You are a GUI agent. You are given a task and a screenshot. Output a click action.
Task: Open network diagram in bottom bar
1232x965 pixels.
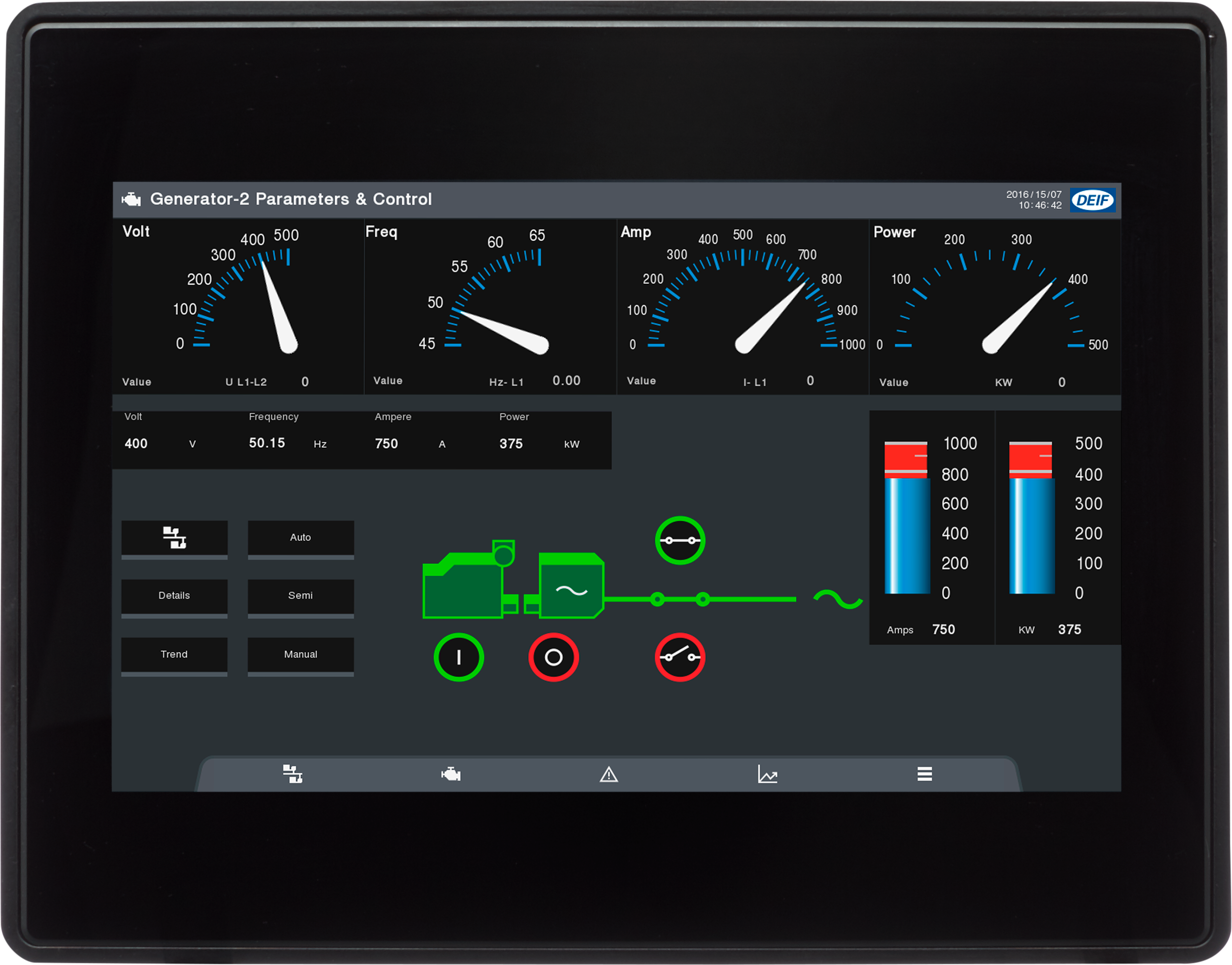pos(293,773)
